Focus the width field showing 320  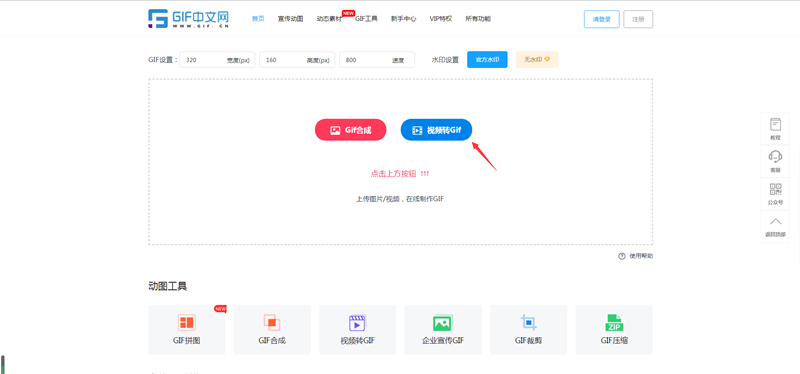pyautogui.click(x=218, y=60)
